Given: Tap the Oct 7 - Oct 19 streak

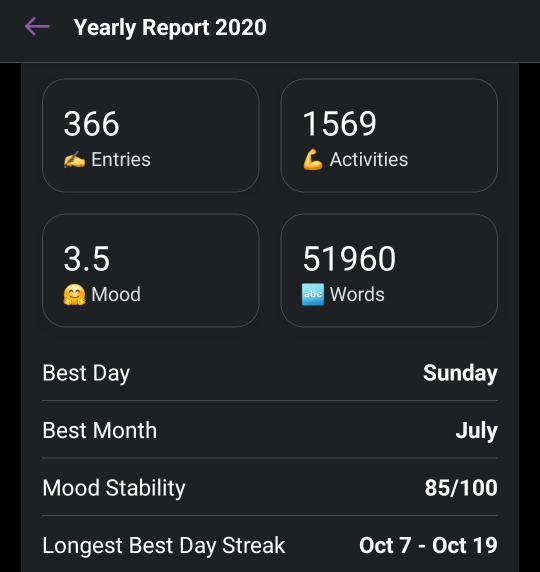Looking at the screenshot, I should click(x=428, y=545).
